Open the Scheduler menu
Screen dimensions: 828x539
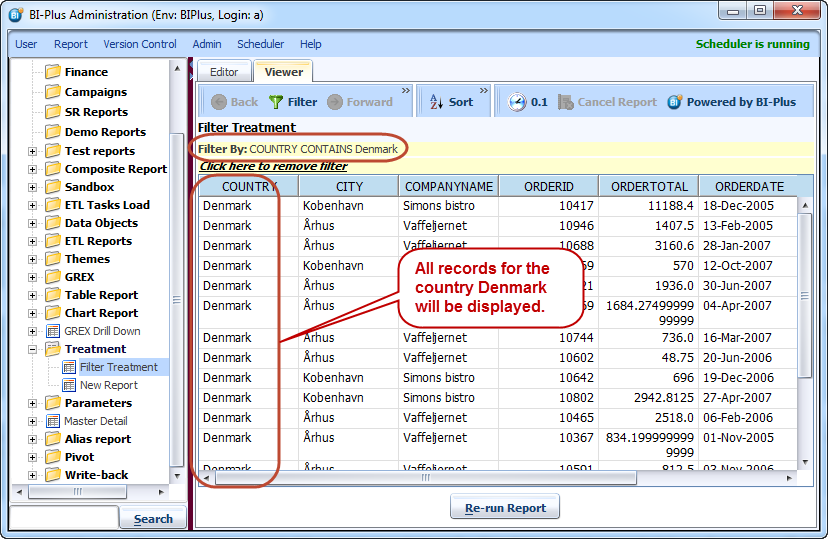(260, 44)
